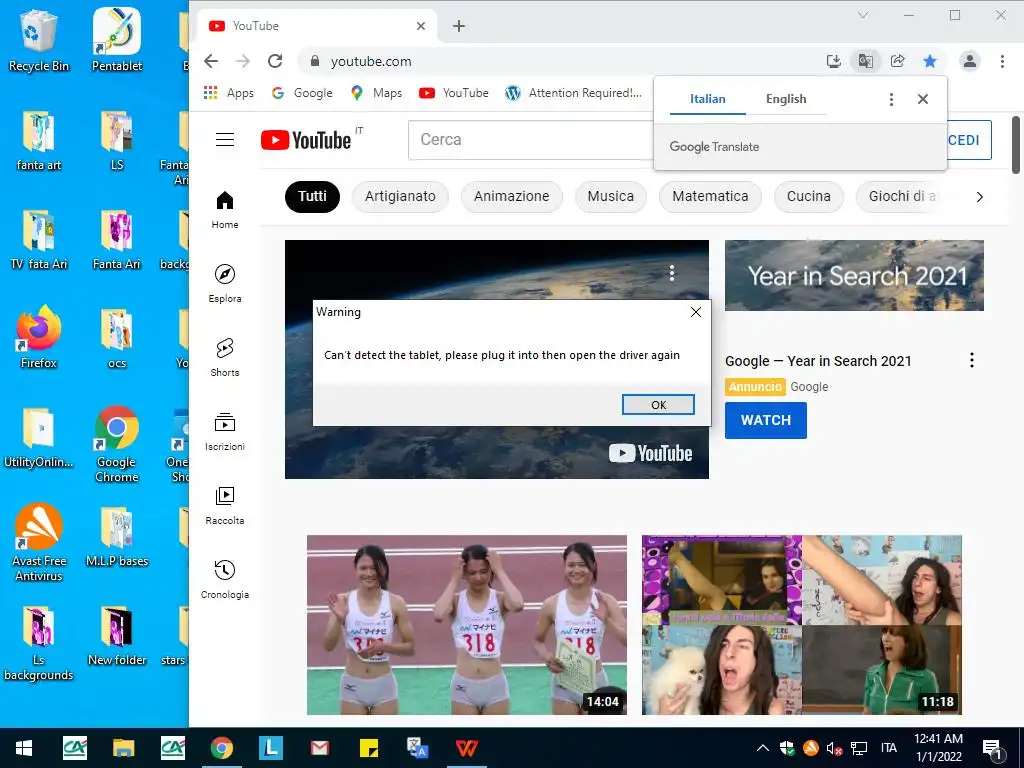The image size is (1024, 768).
Task: Open the Apps bookmarks shortcut
Action: 229,93
